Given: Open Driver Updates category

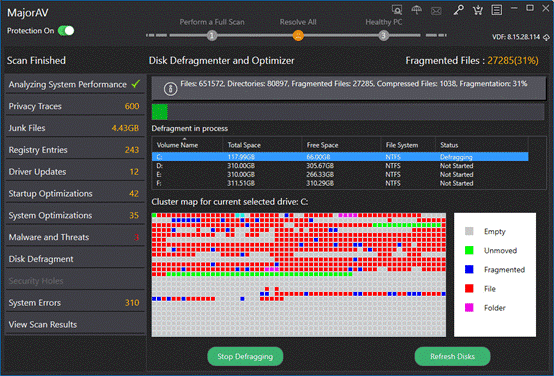Looking at the screenshot, I should point(75,172).
